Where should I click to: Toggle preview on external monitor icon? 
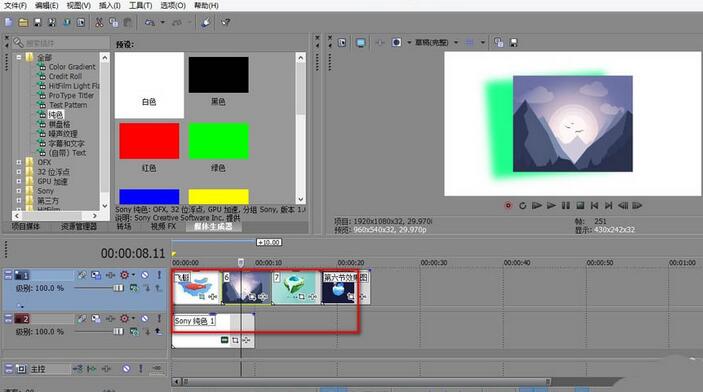pos(360,43)
